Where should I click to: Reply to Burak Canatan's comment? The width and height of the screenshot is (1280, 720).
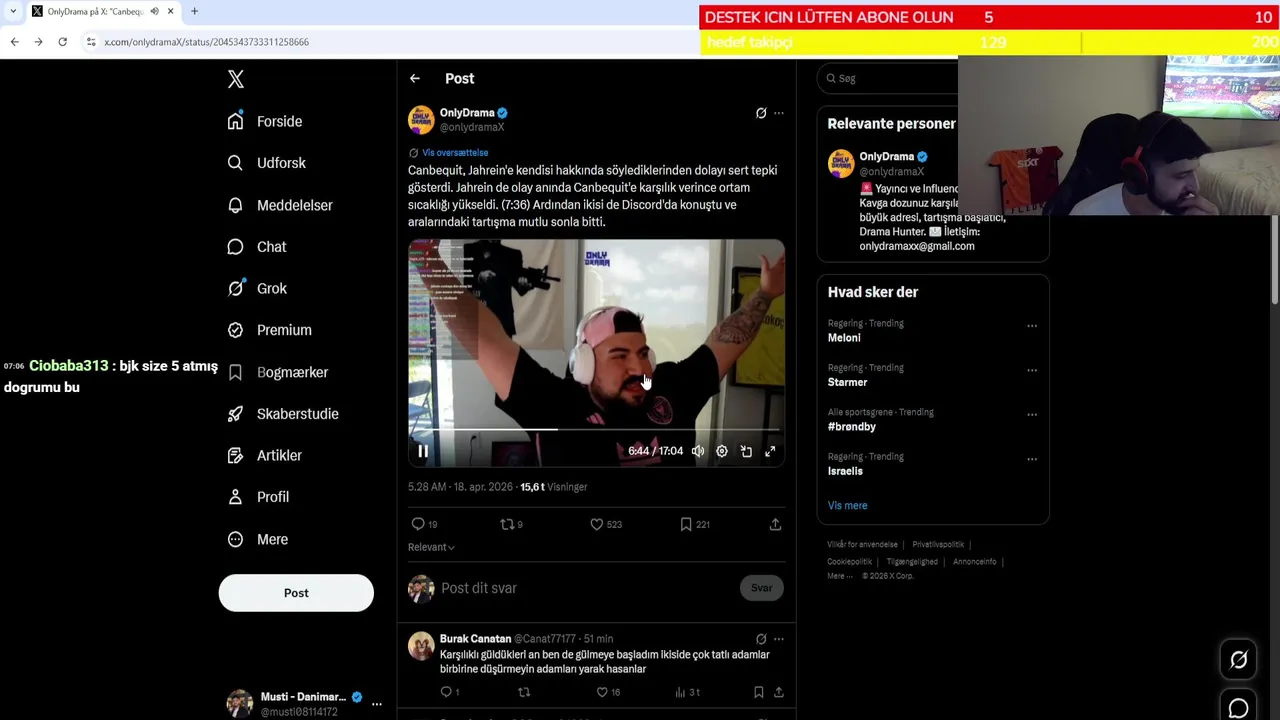[450, 692]
